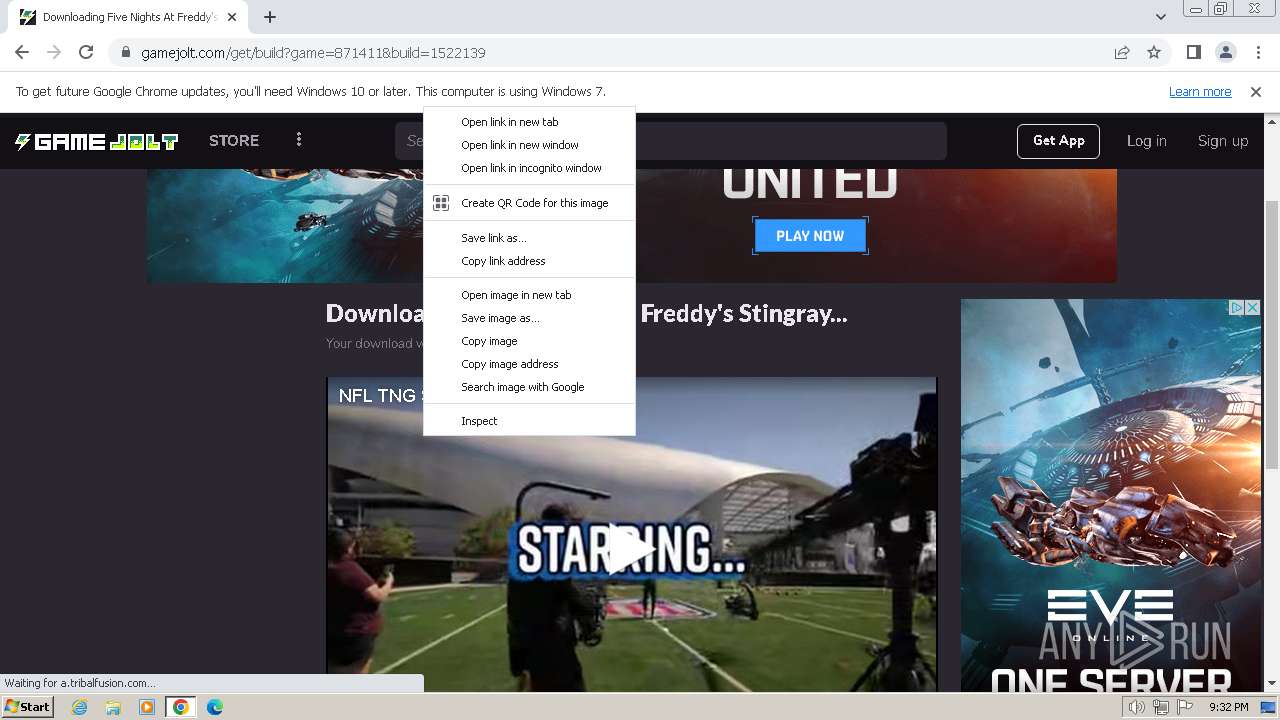Choose Search image with Google
Screen dimensions: 1280x720
[529, 387]
